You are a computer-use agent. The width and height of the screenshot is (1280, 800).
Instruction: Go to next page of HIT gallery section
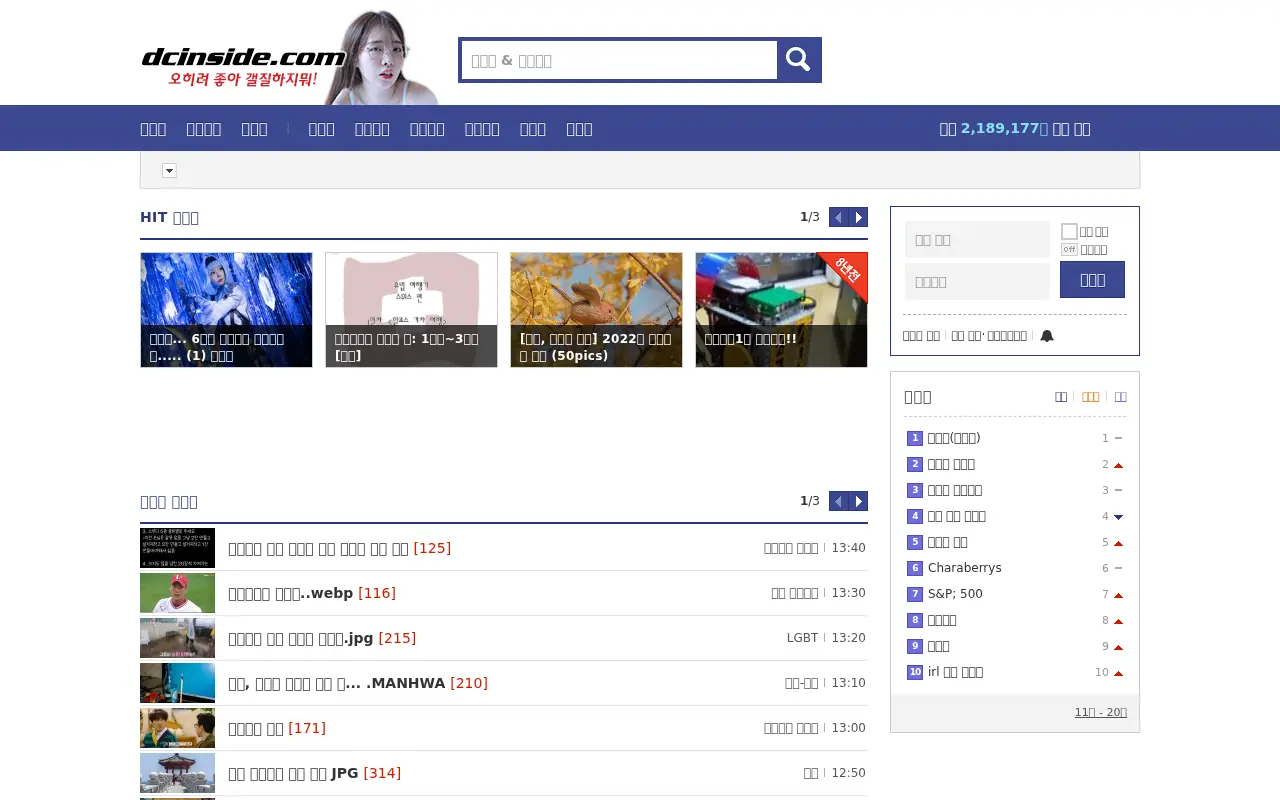pyautogui.click(x=858, y=217)
